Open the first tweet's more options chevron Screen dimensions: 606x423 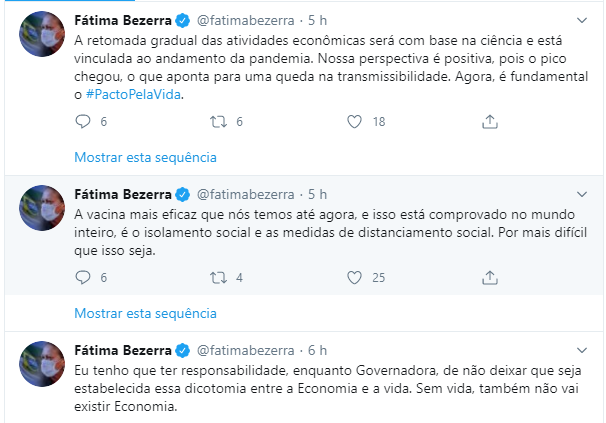point(583,20)
